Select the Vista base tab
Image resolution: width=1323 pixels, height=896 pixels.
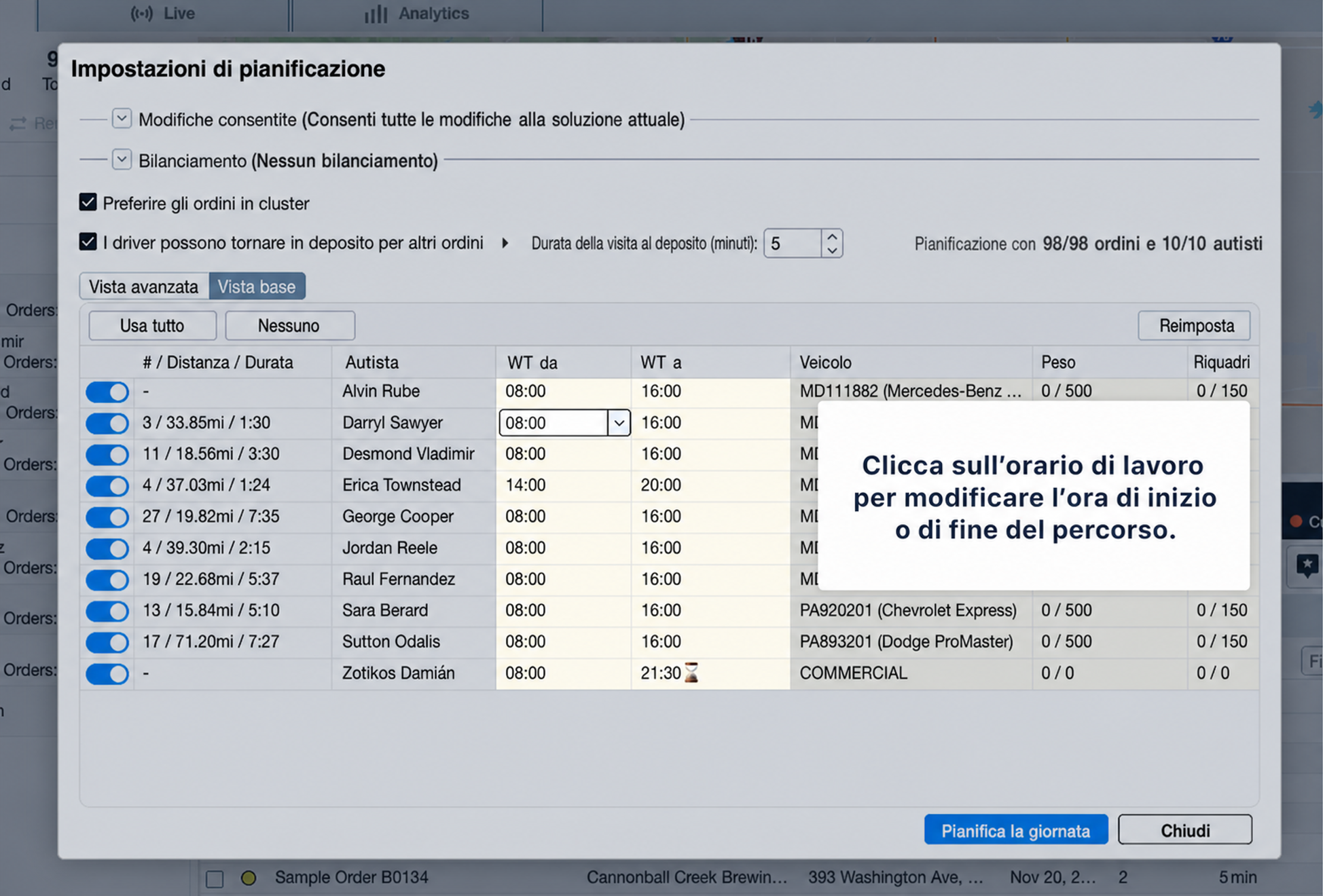pyautogui.click(x=257, y=286)
